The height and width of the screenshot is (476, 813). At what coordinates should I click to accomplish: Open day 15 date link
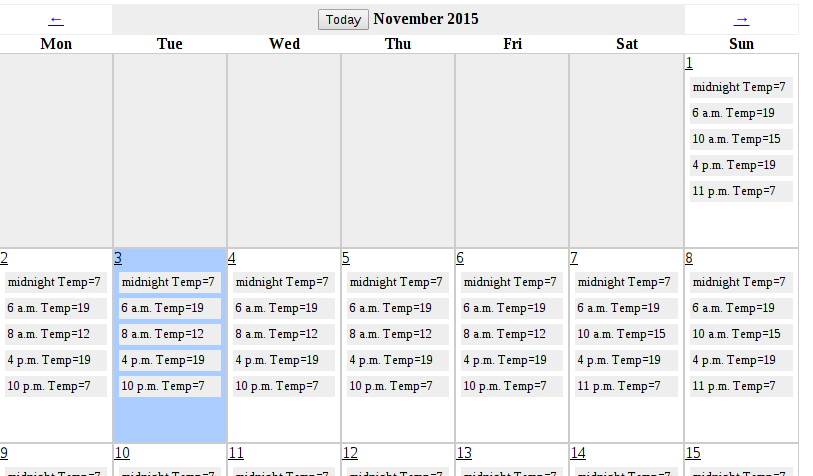click(692, 453)
